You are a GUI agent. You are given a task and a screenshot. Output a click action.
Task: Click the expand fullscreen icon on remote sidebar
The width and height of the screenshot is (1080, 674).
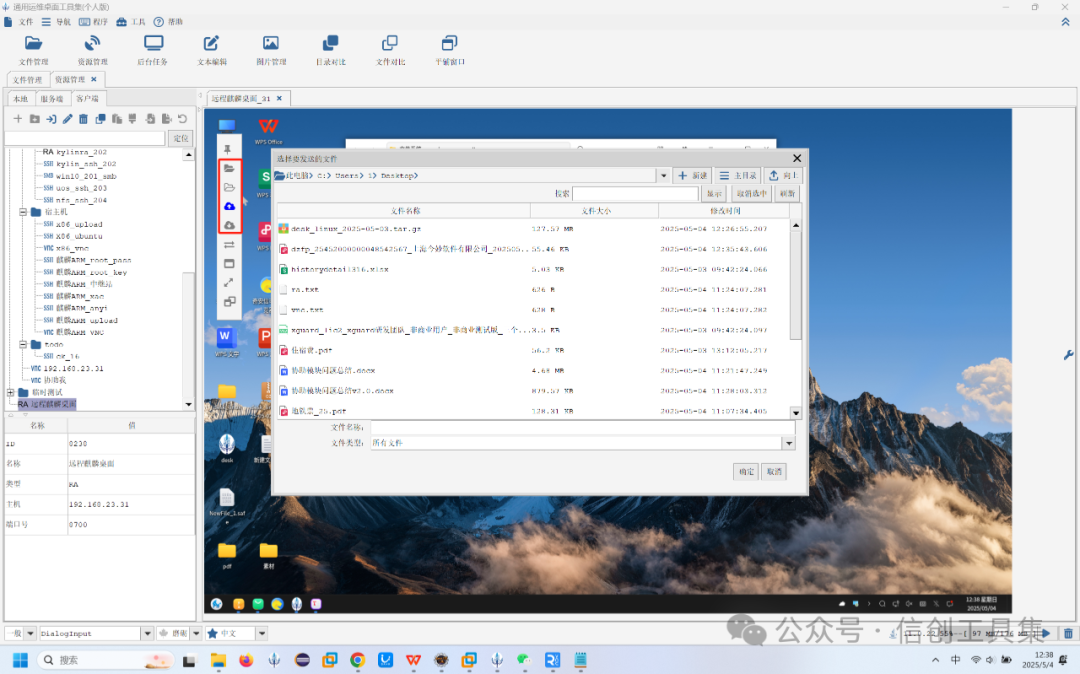point(229,282)
